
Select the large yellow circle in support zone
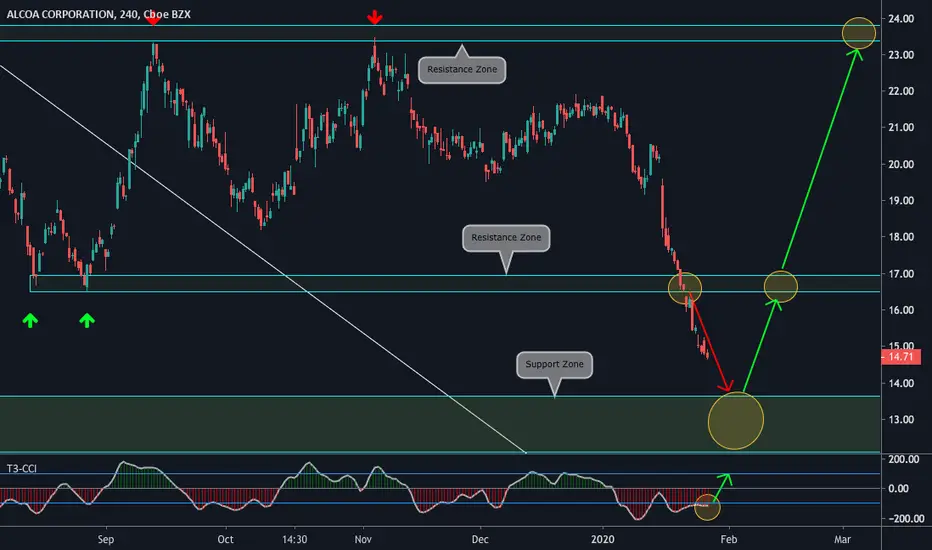[x=736, y=420]
